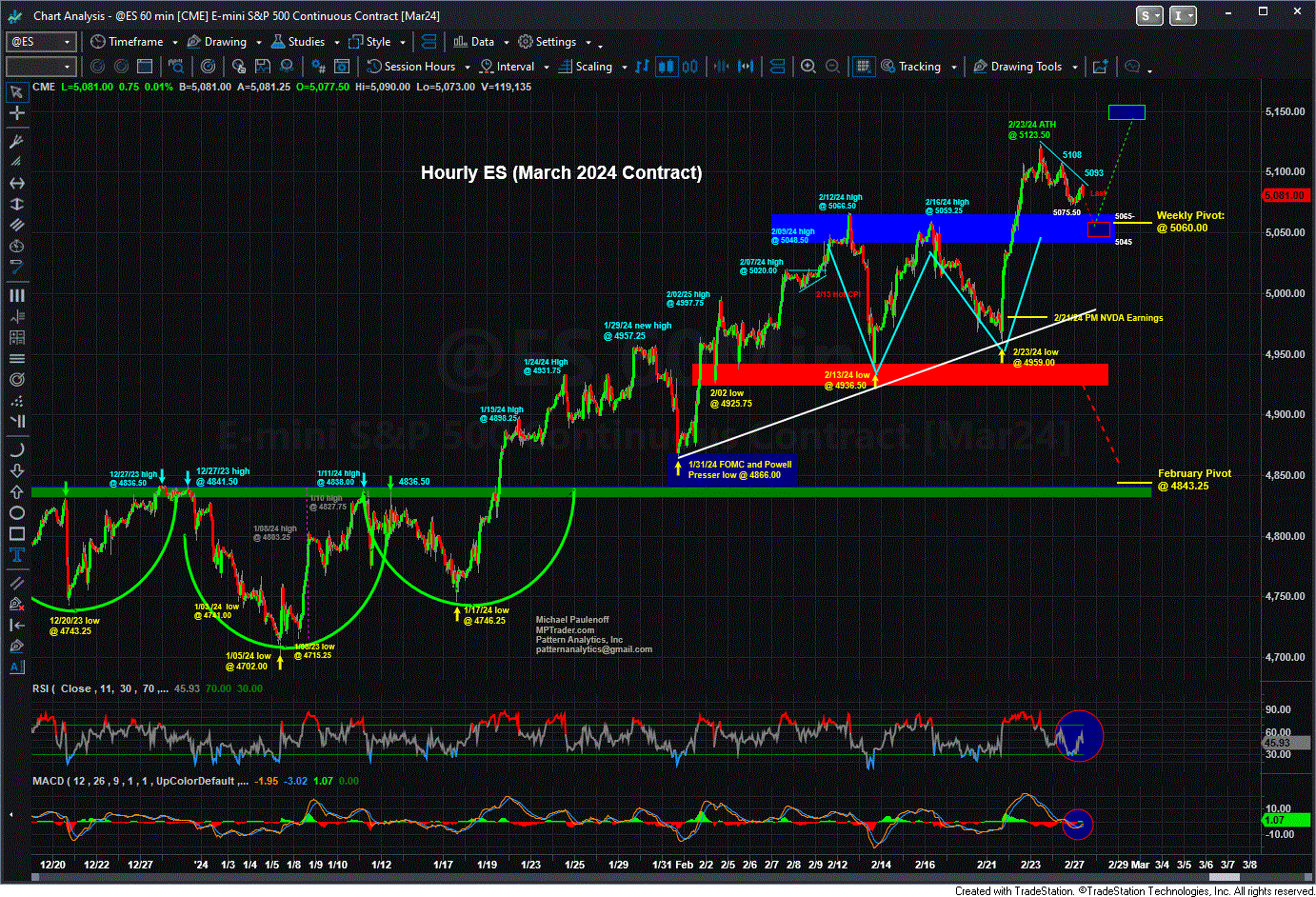Click the share chart image icon
The height and width of the screenshot is (897, 1316).
(x=1100, y=67)
